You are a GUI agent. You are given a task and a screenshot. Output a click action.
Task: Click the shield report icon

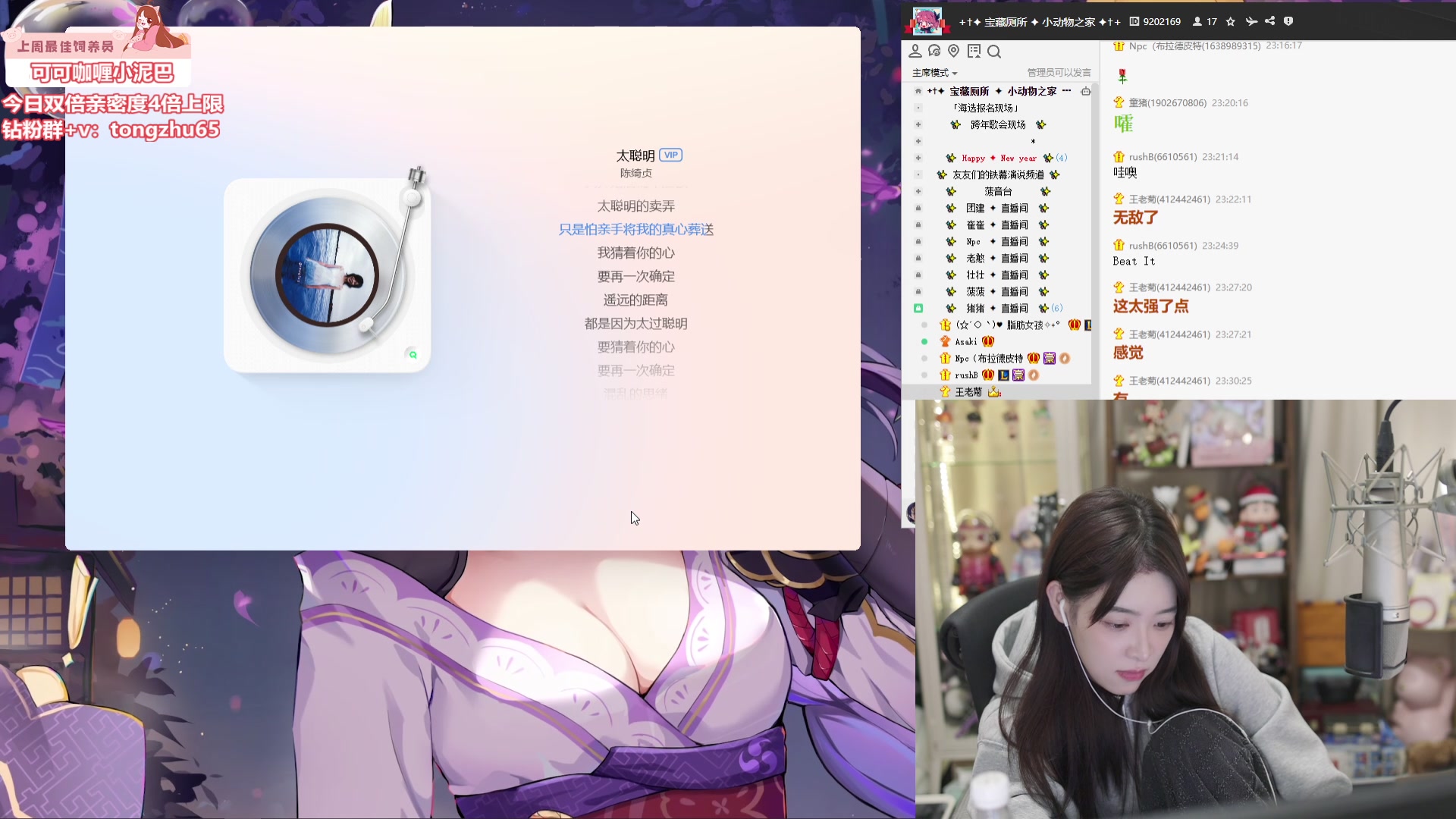click(x=1288, y=21)
